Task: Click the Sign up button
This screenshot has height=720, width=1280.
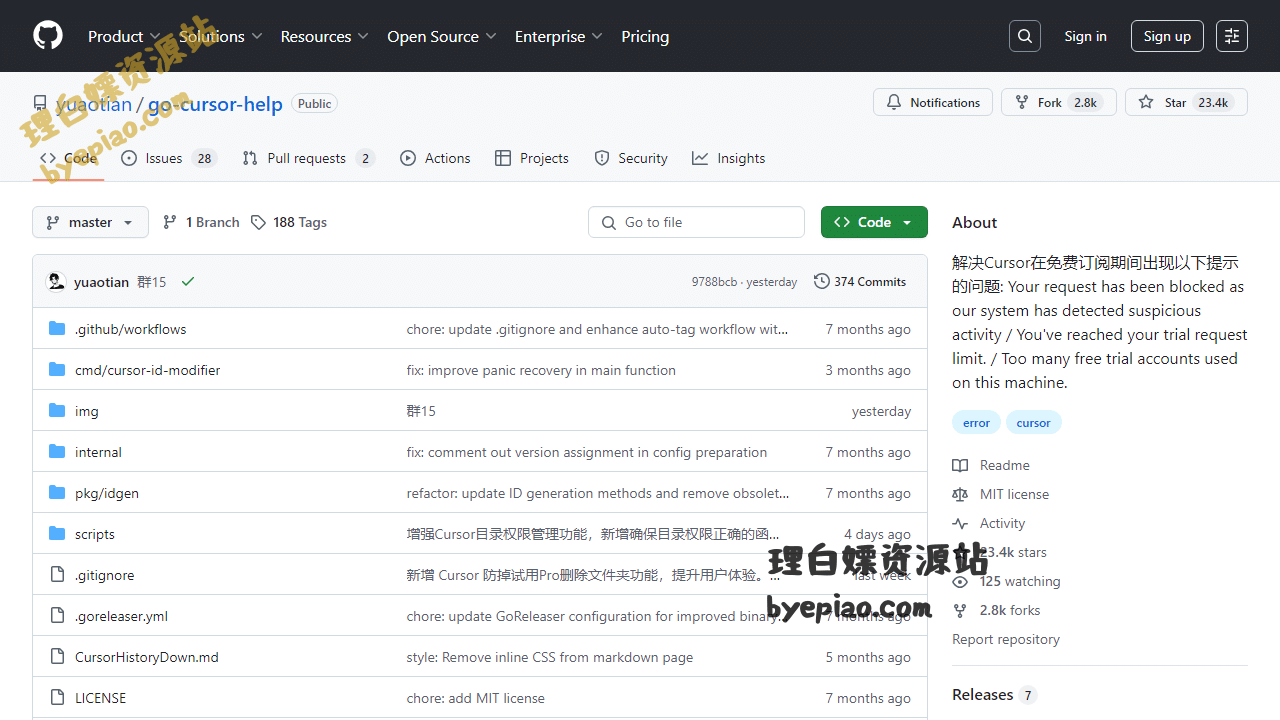Action: point(1167,36)
